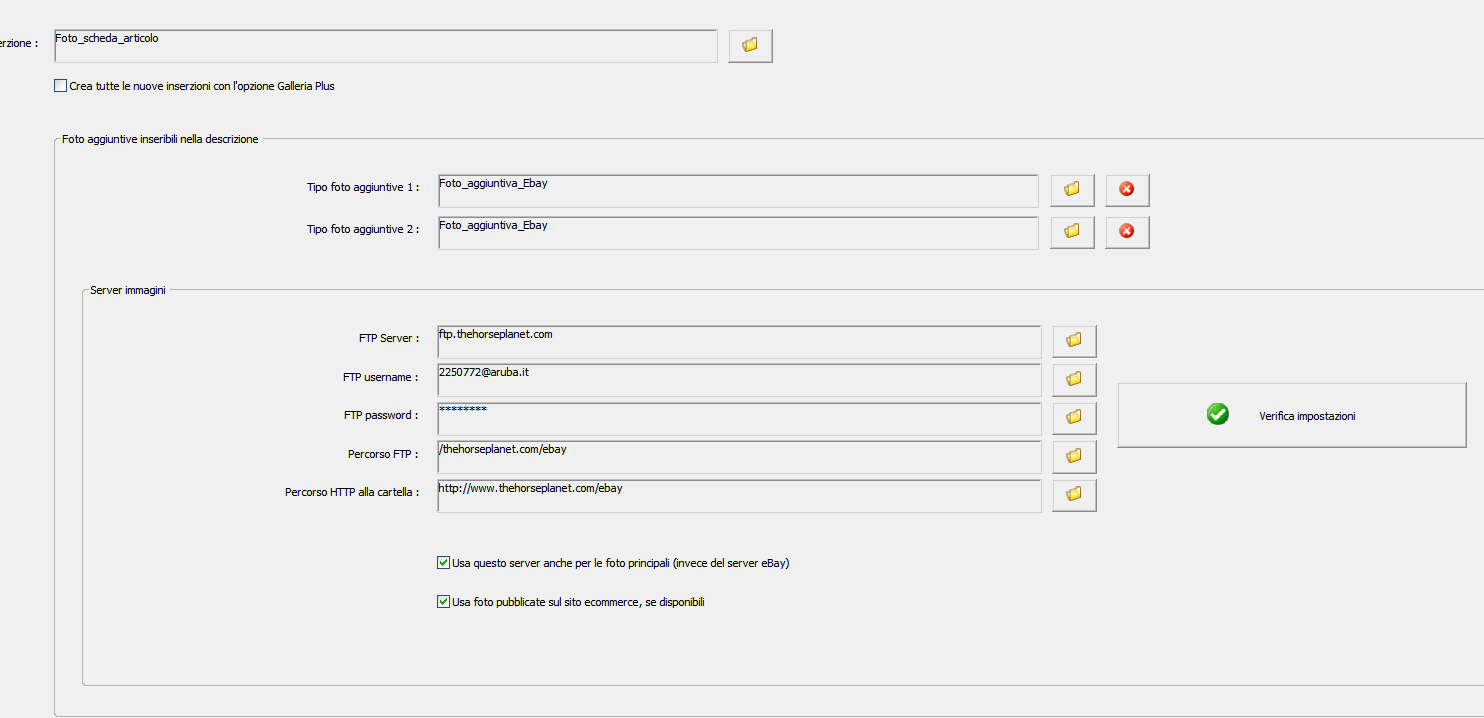Click folder icon beside FTP password field
The width and height of the screenshot is (1484, 718).
pyautogui.click(x=1074, y=417)
